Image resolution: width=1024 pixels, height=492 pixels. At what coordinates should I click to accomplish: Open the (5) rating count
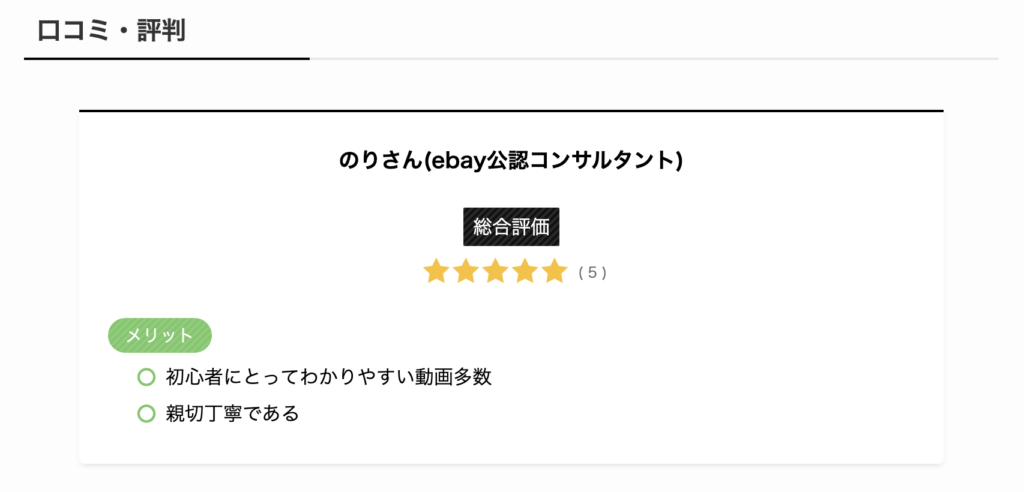[x=592, y=273]
